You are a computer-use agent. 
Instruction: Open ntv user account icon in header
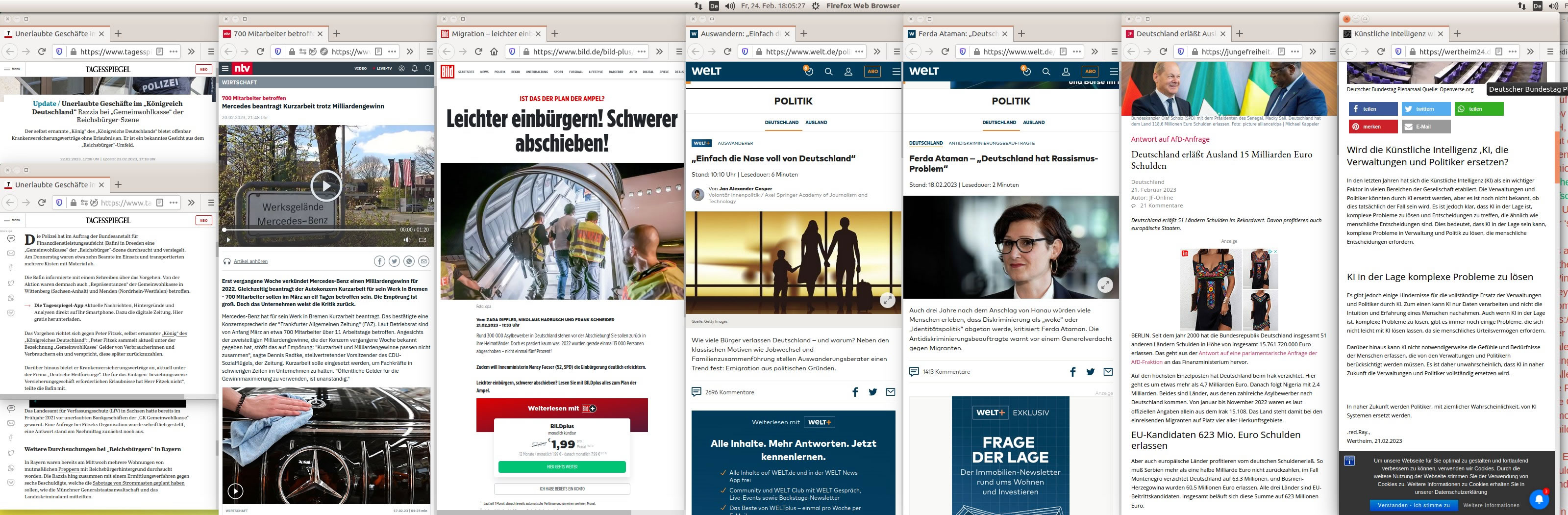coord(402,69)
